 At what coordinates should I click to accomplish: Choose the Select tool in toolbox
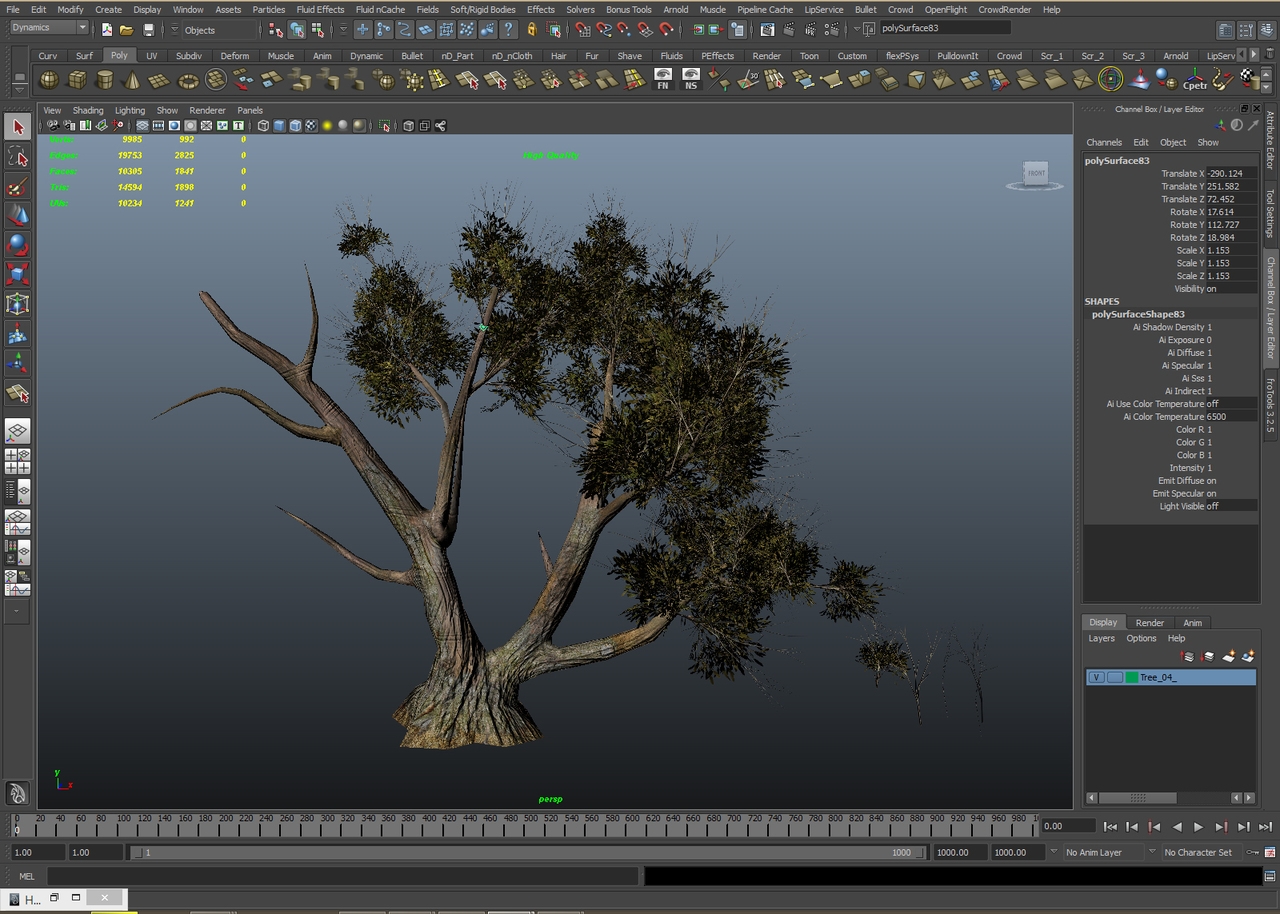[x=17, y=127]
